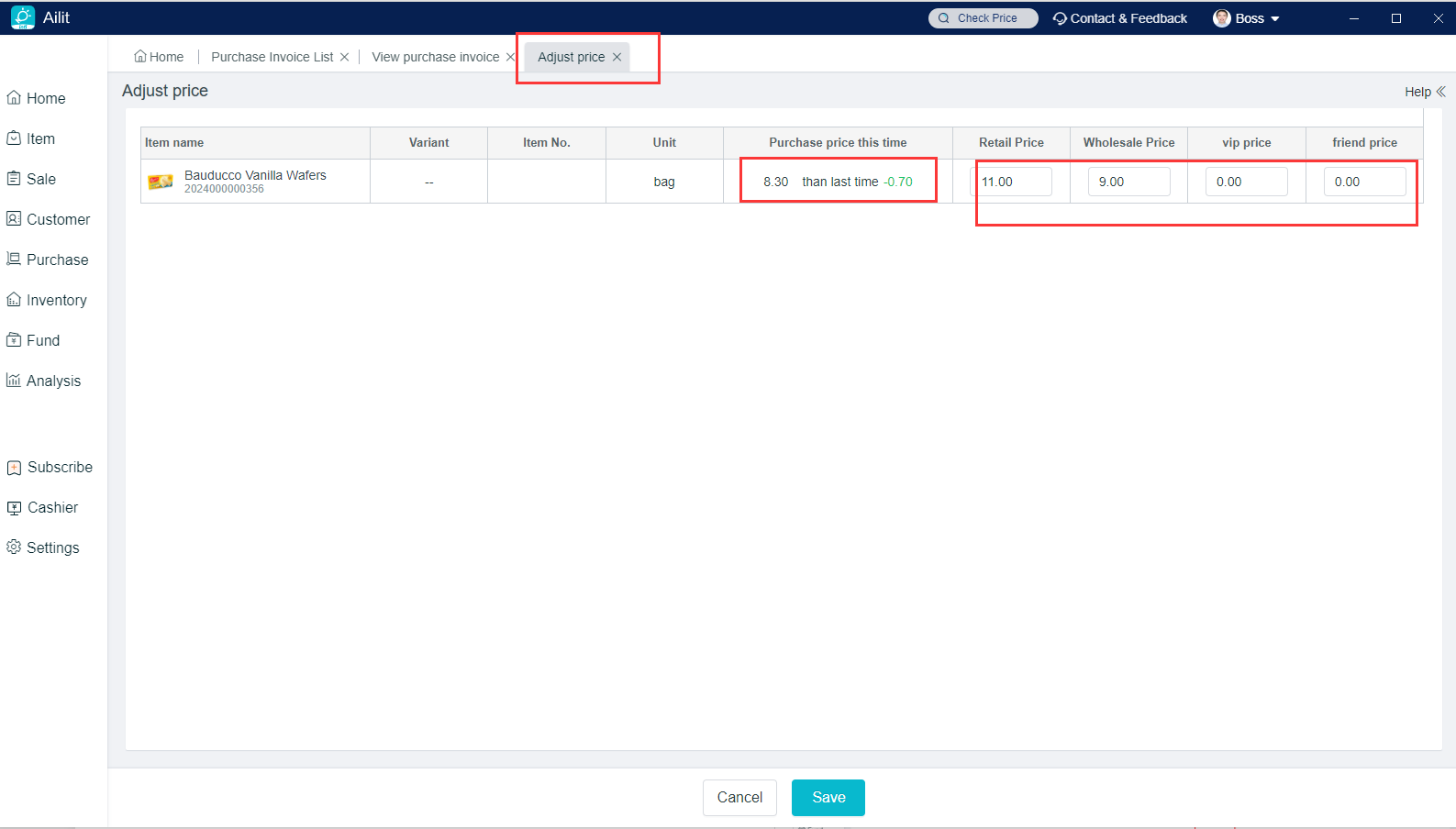Image resolution: width=1456 pixels, height=829 pixels.
Task: Go to the Home tab
Action: click(x=159, y=57)
